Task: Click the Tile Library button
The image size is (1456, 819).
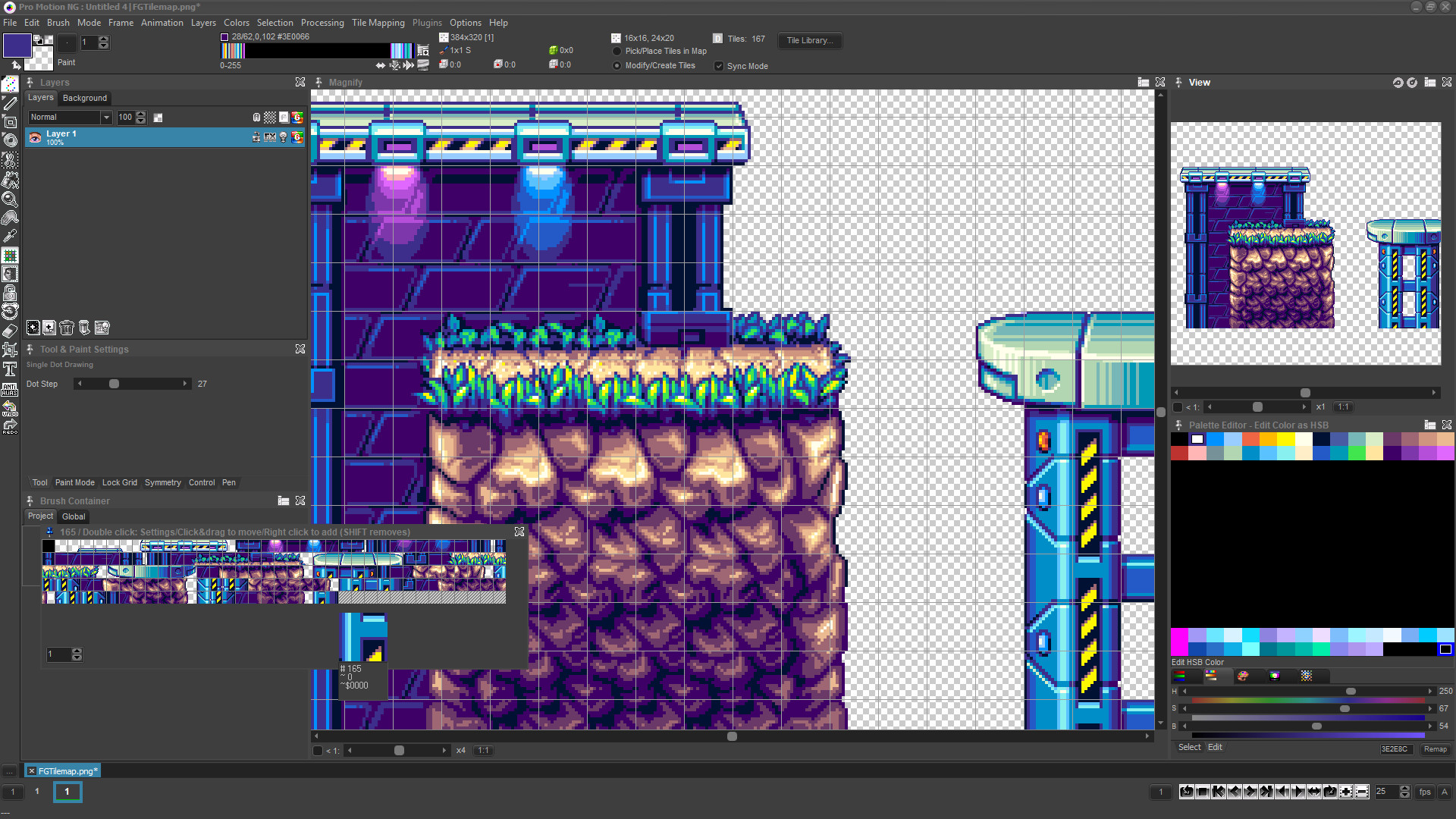Action: [x=808, y=40]
